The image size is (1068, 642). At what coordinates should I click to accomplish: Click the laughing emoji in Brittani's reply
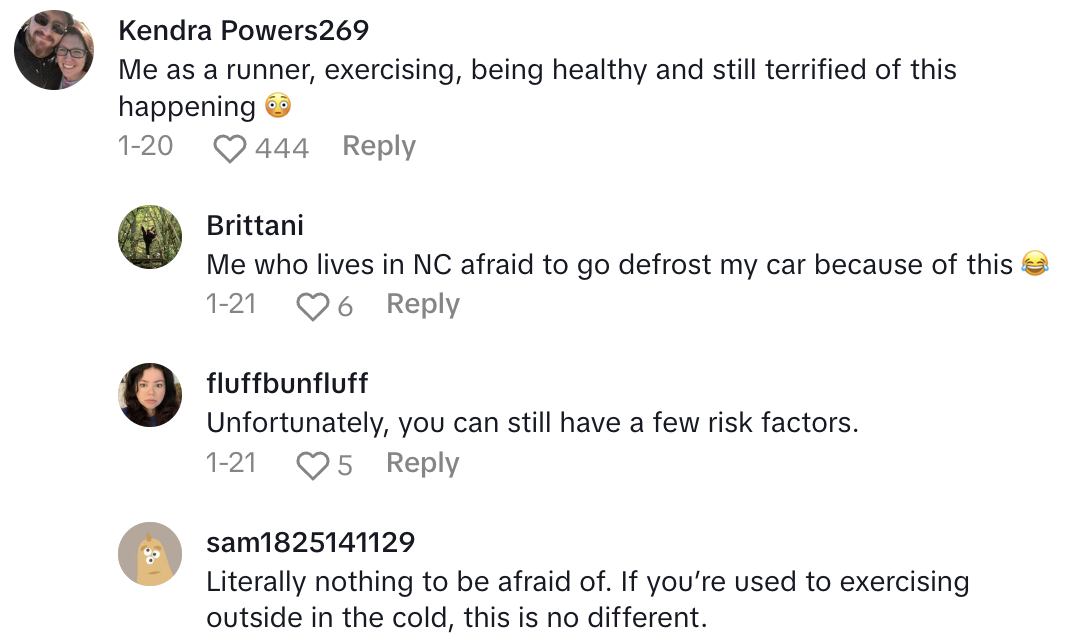pyautogui.click(x=1034, y=265)
